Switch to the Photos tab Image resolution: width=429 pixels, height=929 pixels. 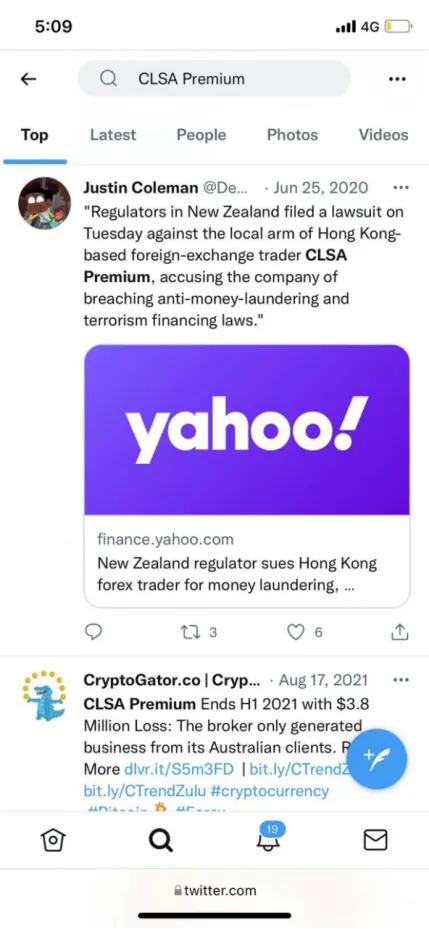(x=292, y=135)
